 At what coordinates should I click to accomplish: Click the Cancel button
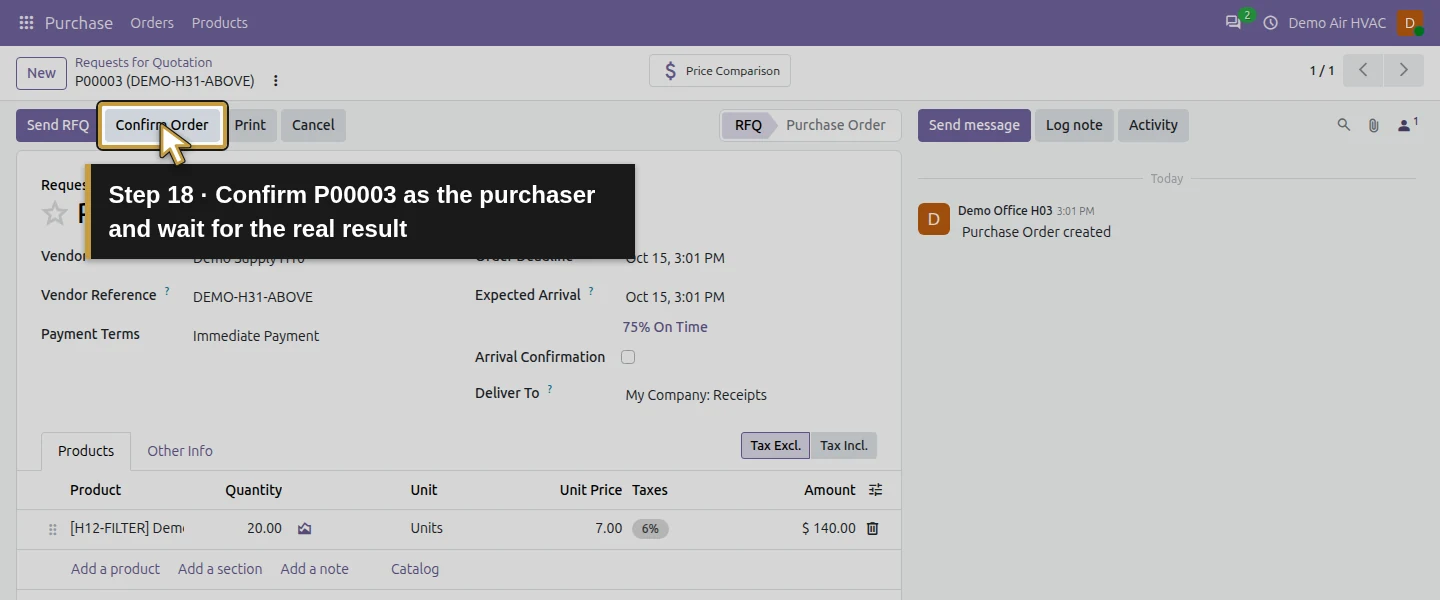click(x=313, y=125)
